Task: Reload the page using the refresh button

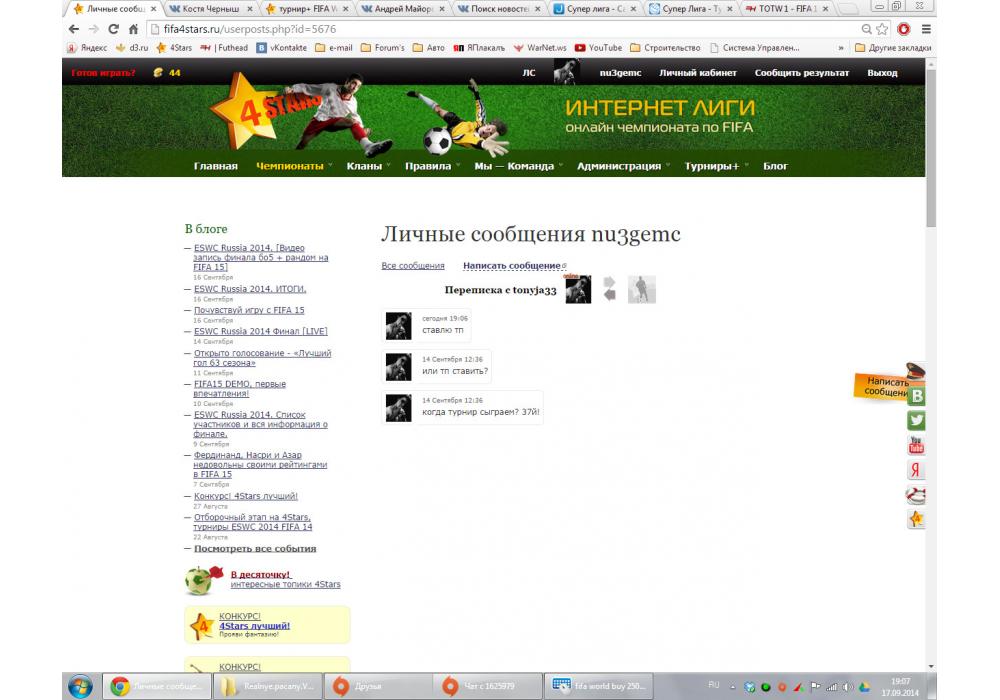Action: click(113, 29)
